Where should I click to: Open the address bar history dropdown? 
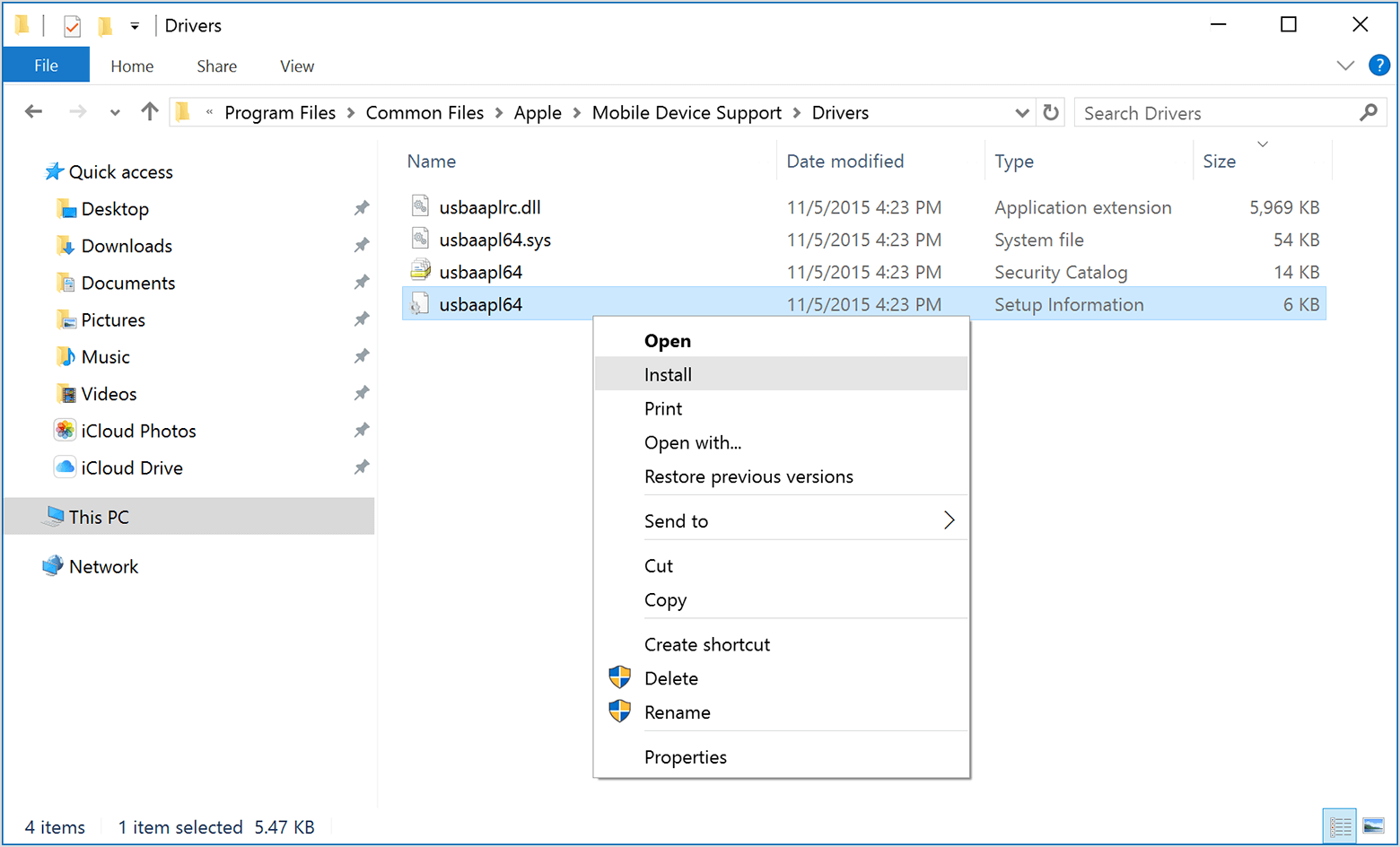tap(1021, 113)
